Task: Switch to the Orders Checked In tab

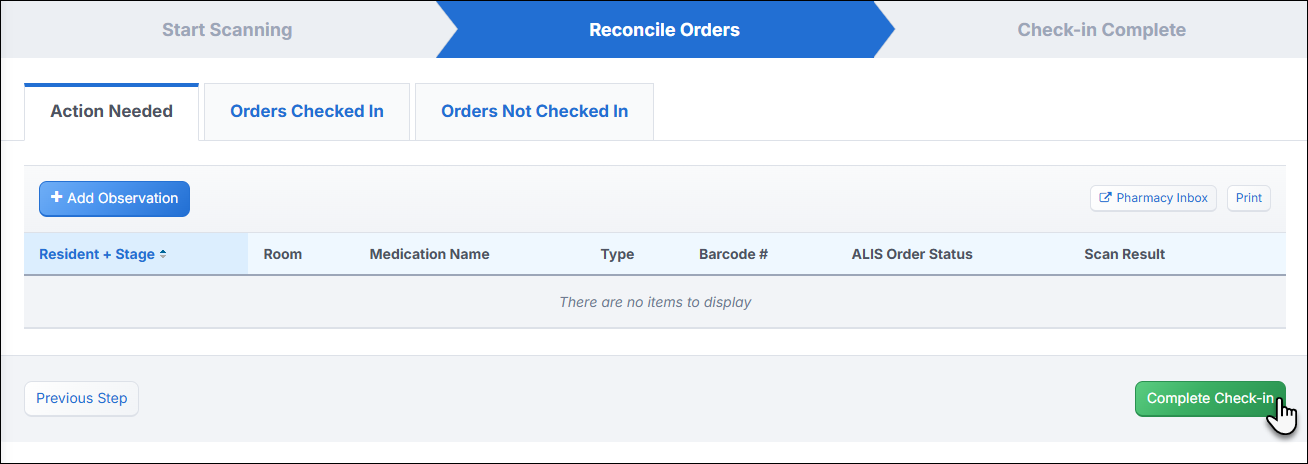Action: tap(307, 111)
